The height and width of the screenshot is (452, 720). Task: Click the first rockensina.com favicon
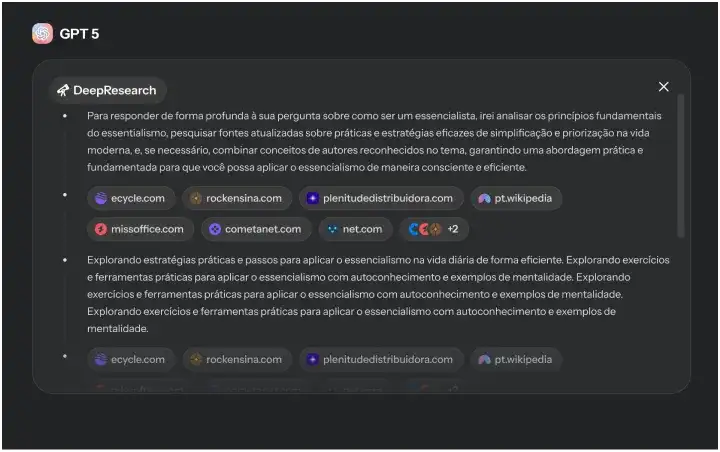[x=196, y=198]
